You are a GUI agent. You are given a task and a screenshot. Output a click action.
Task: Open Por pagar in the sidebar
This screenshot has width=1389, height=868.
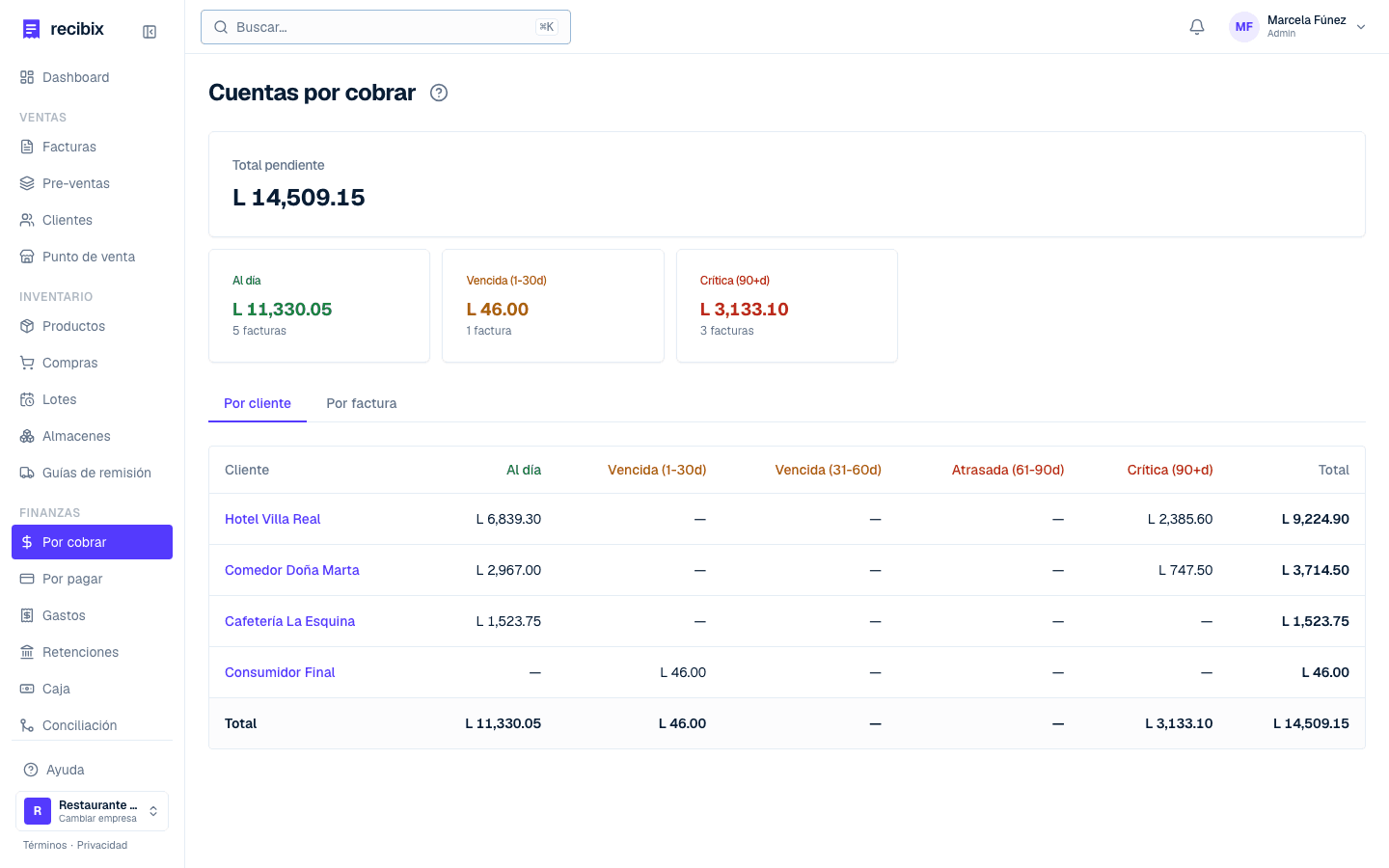click(92, 579)
